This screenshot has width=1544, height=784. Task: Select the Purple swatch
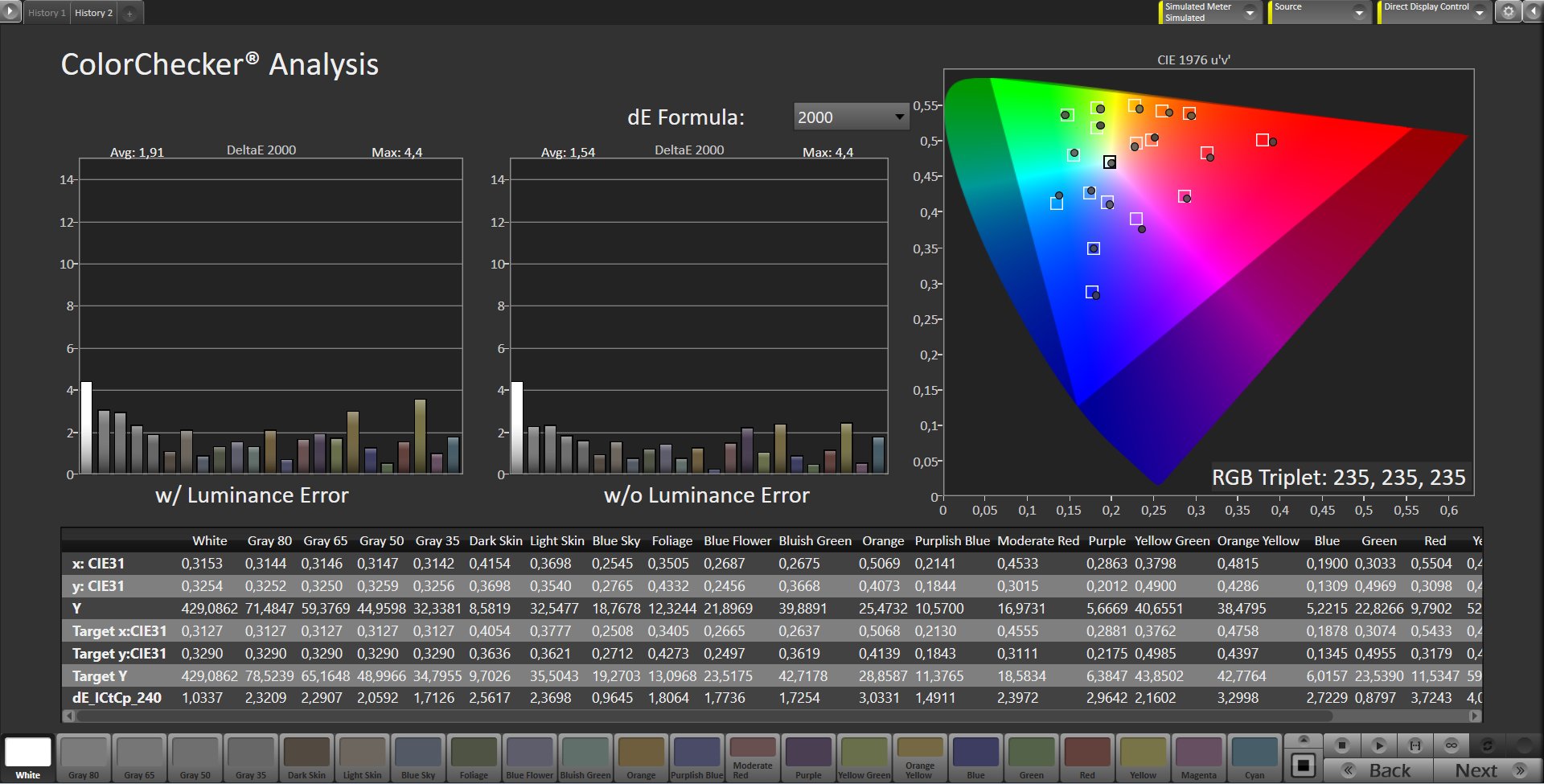coord(808,757)
